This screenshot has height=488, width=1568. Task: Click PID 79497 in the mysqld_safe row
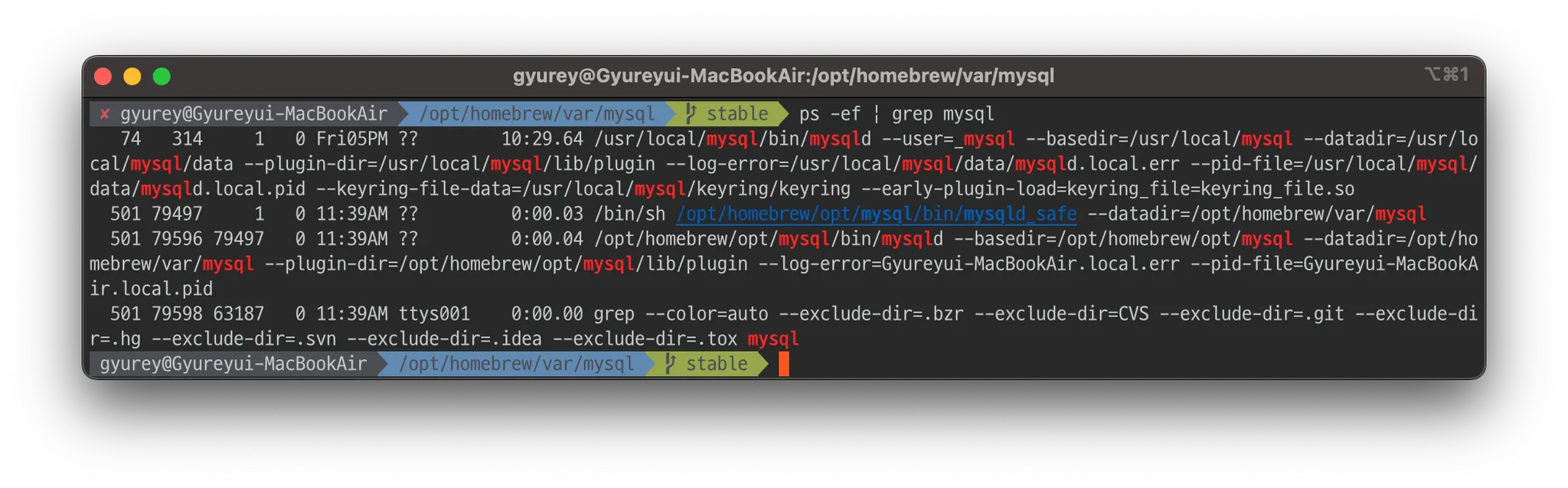pyautogui.click(x=177, y=215)
